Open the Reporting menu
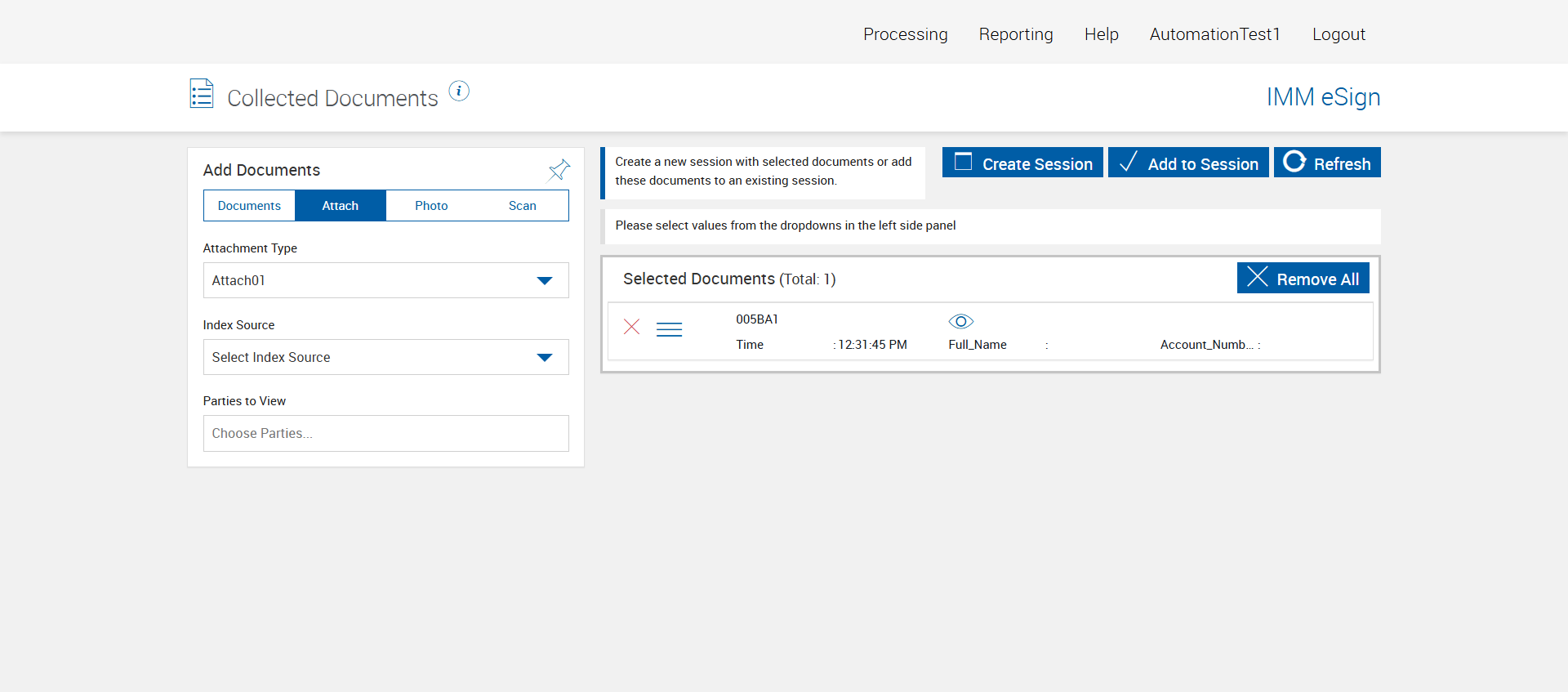1568x692 pixels. click(x=1016, y=34)
